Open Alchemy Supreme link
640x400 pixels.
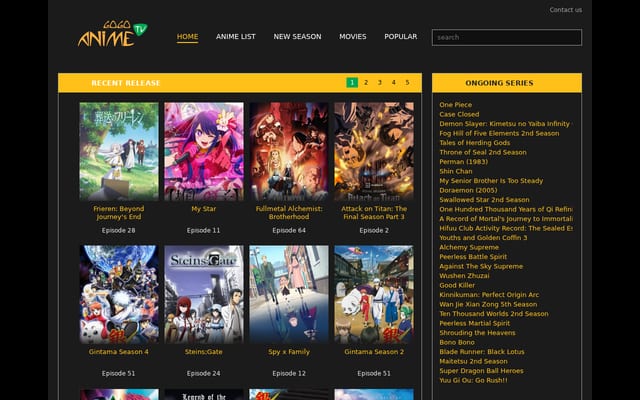click(x=469, y=247)
